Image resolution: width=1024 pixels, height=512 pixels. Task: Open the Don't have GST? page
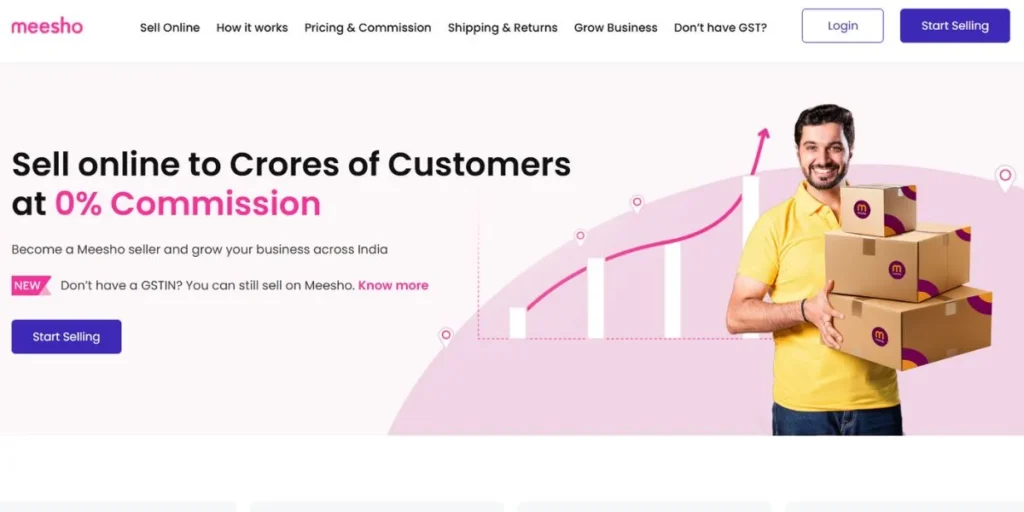720,27
